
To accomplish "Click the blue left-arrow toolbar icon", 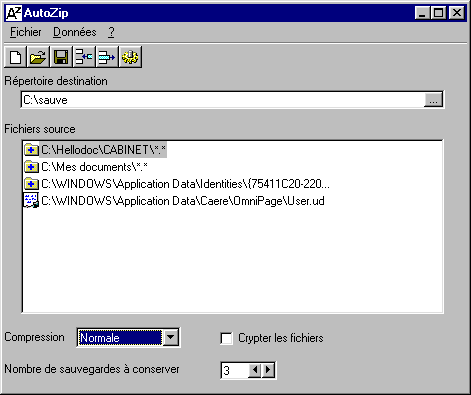I will [x=84, y=57].
